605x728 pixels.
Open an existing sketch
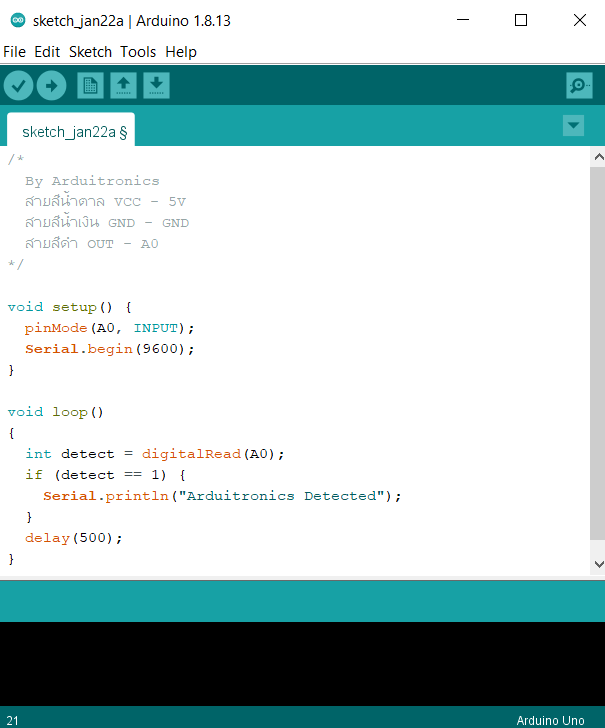coord(124,85)
